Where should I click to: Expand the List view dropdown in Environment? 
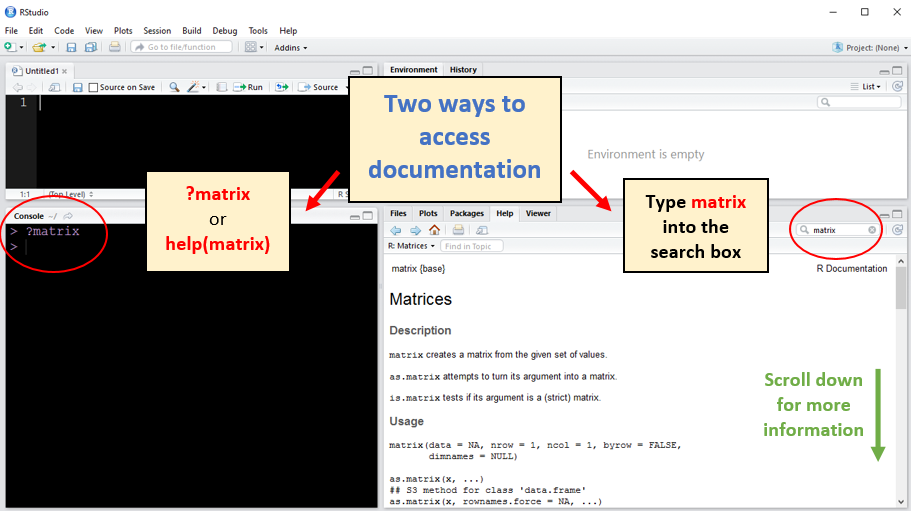865,87
